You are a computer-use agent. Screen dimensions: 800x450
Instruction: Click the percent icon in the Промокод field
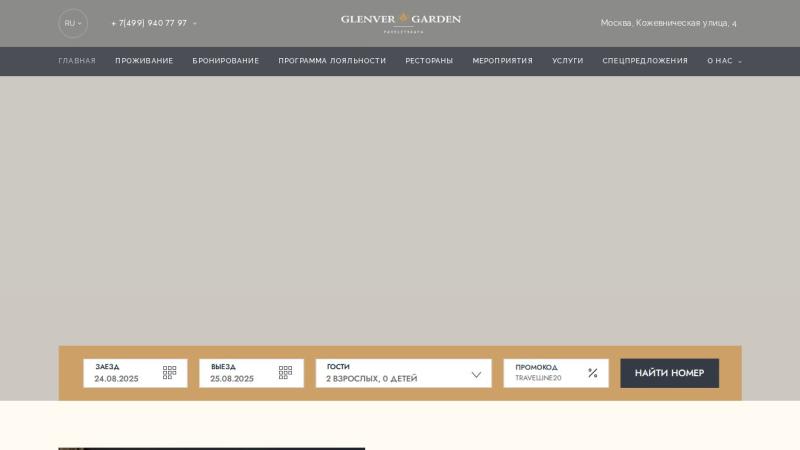click(592, 373)
